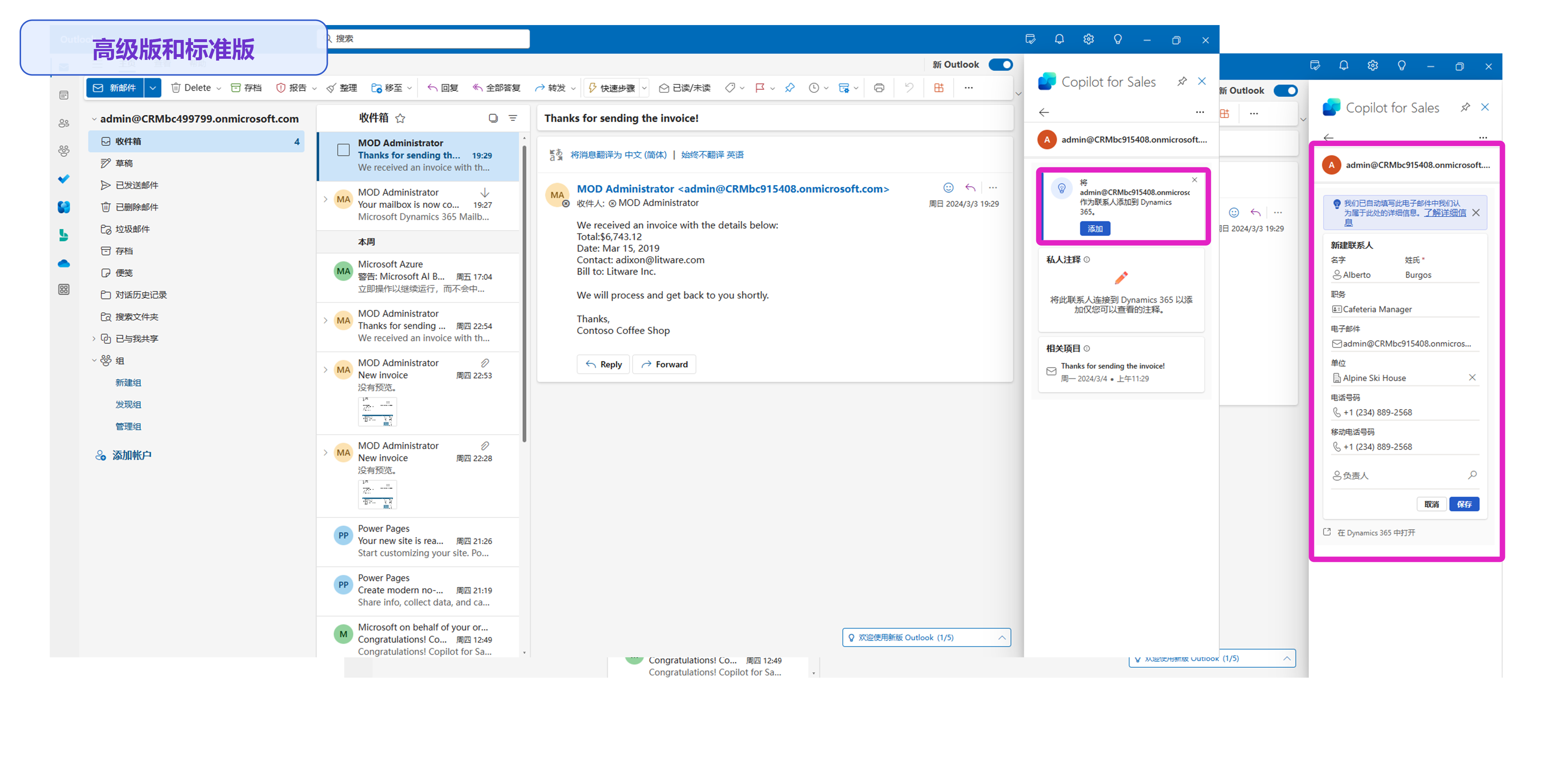Viewport: 1554px width, 784px height.
Task: Click the filter icon in message list
Action: pos(513,118)
